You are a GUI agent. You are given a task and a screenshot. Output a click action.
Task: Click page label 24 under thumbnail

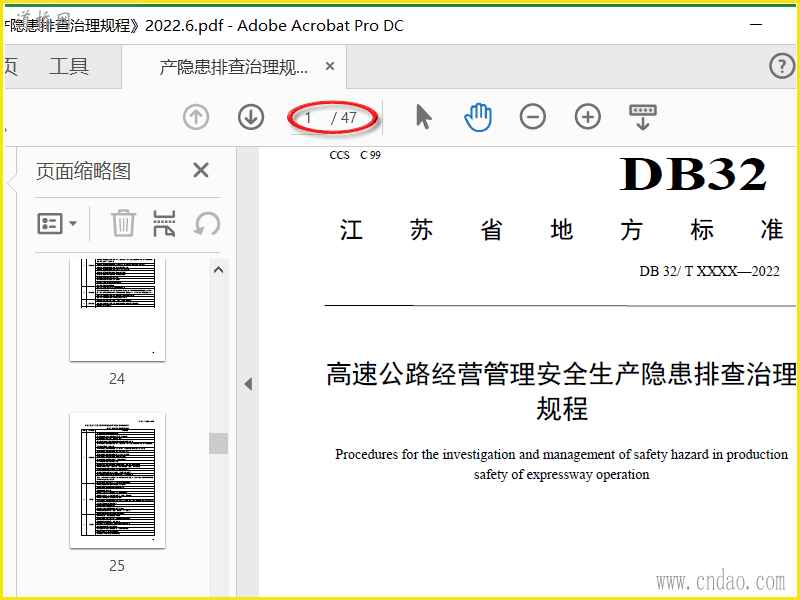tap(117, 379)
